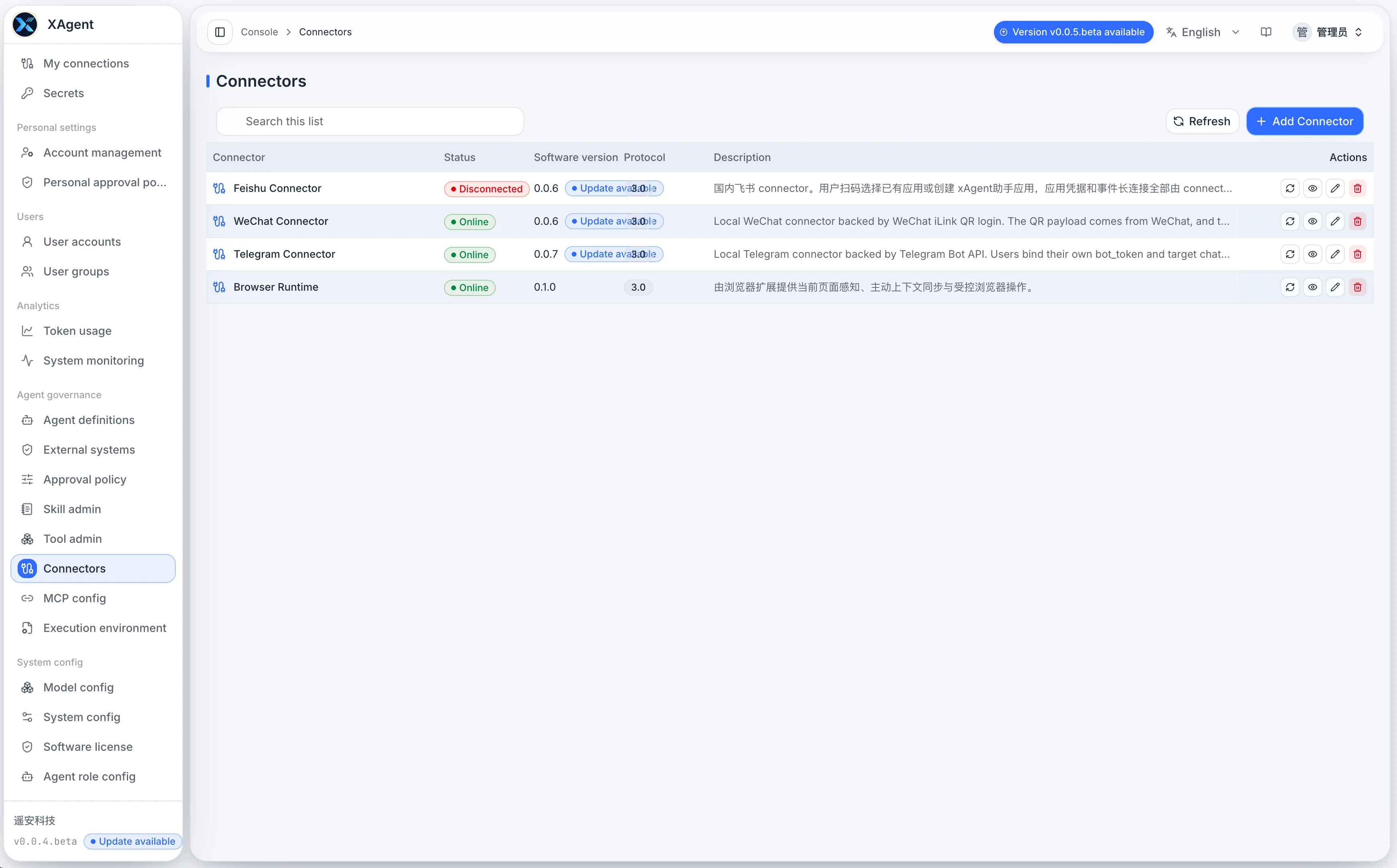Open Personal approval policy page
Image resolution: width=1397 pixels, height=868 pixels.
click(x=93, y=182)
